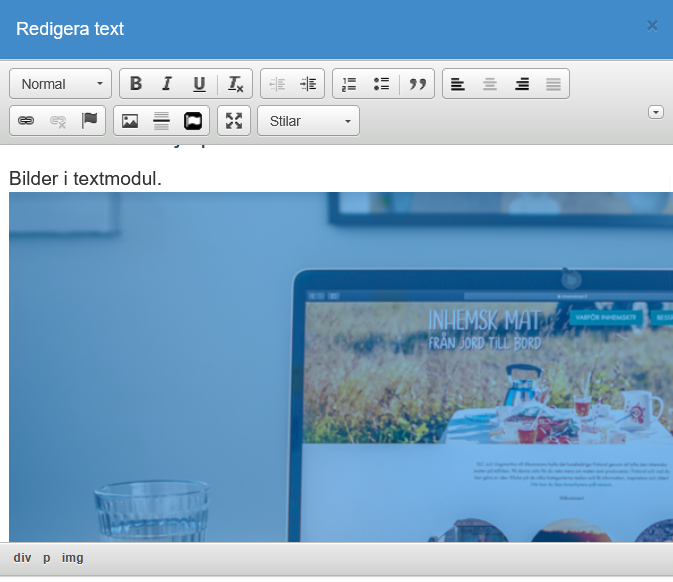
Task: Increase the paragraph indent
Action: click(308, 84)
